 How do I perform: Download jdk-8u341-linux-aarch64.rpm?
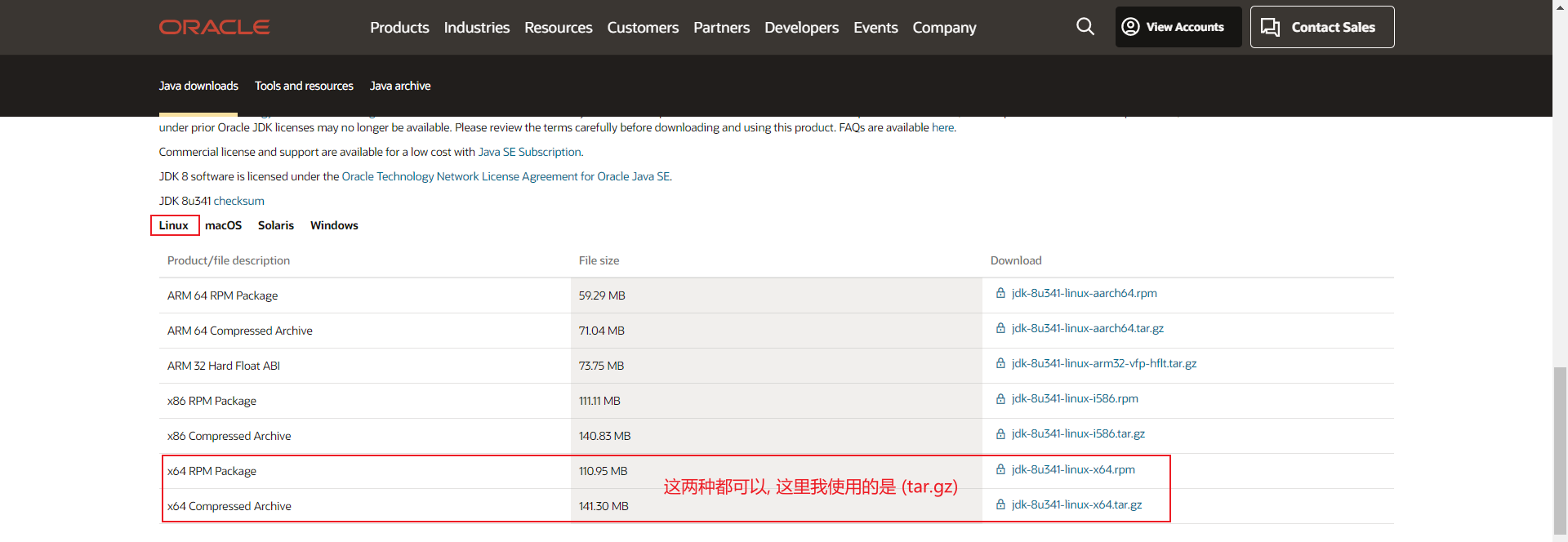click(x=1084, y=293)
